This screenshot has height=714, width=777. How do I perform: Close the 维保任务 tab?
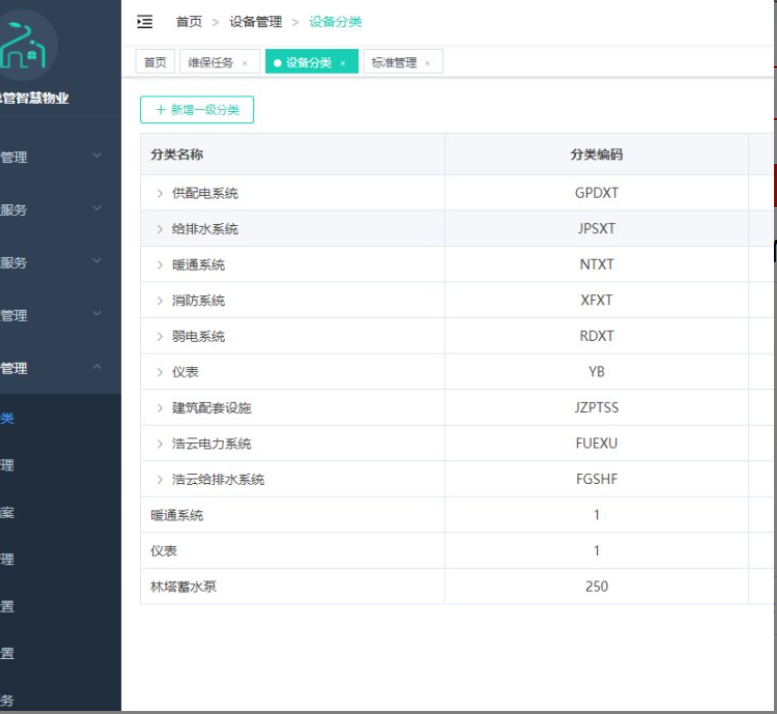click(x=245, y=63)
